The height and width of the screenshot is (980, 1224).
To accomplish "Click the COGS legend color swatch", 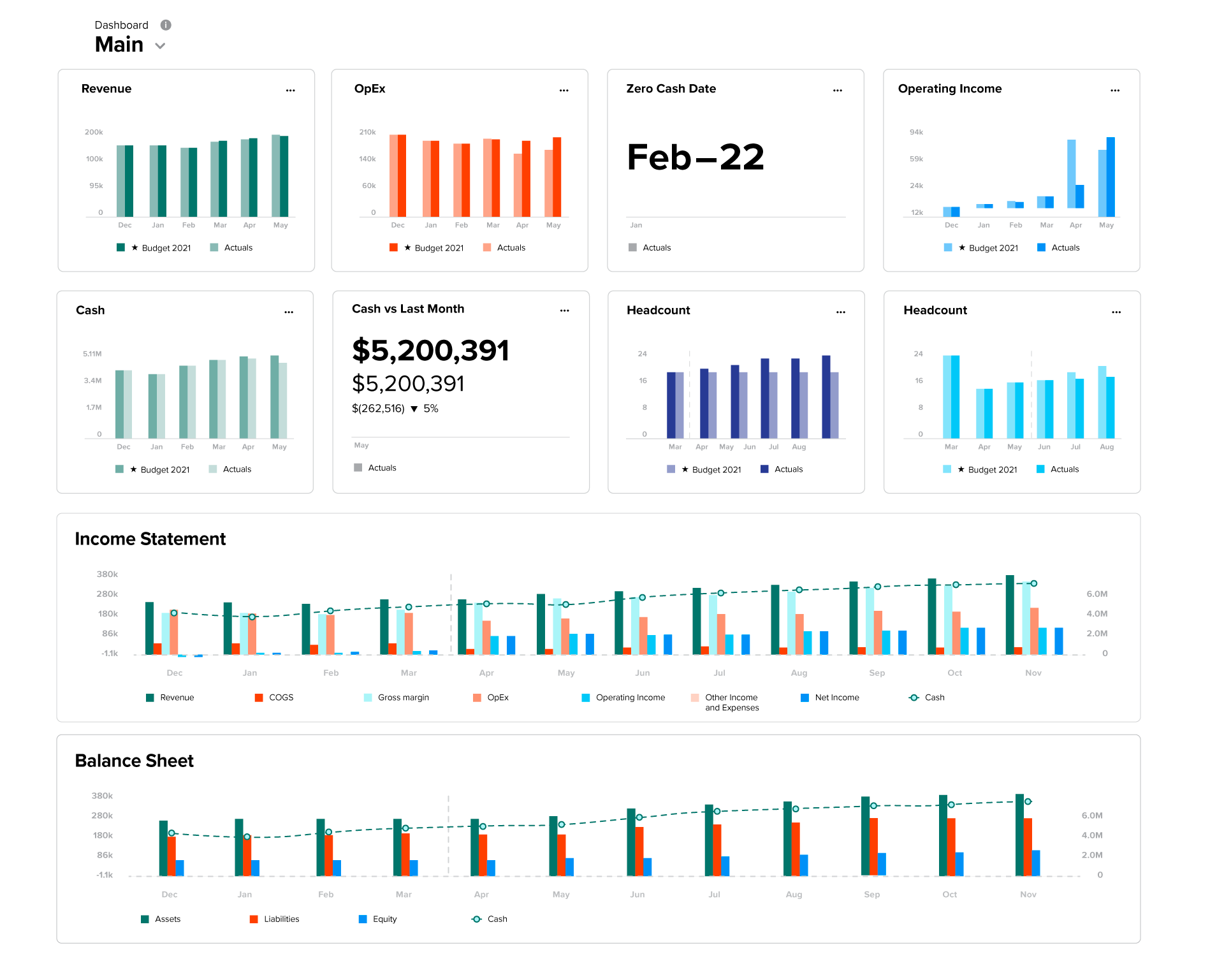I will tap(259, 698).
